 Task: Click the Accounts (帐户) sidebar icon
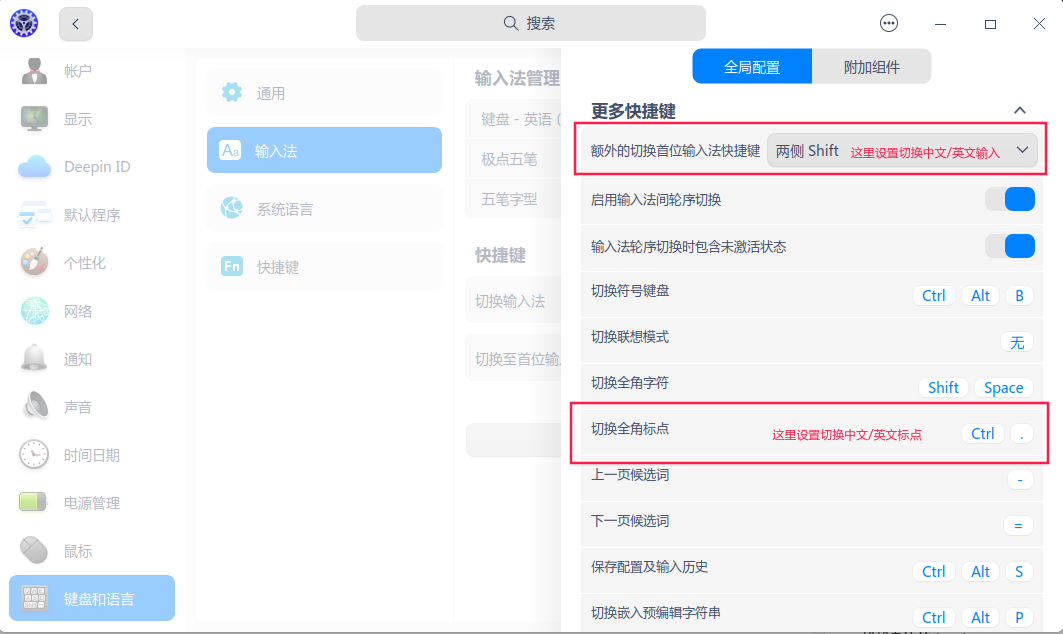34,71
